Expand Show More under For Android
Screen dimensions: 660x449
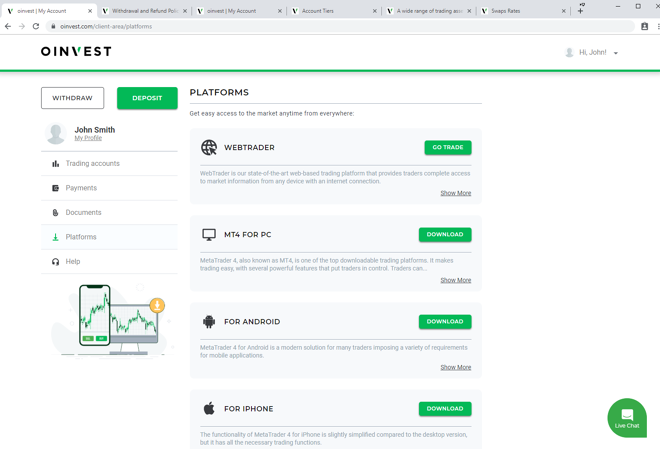pyautogui.click(x=456, y=367)
